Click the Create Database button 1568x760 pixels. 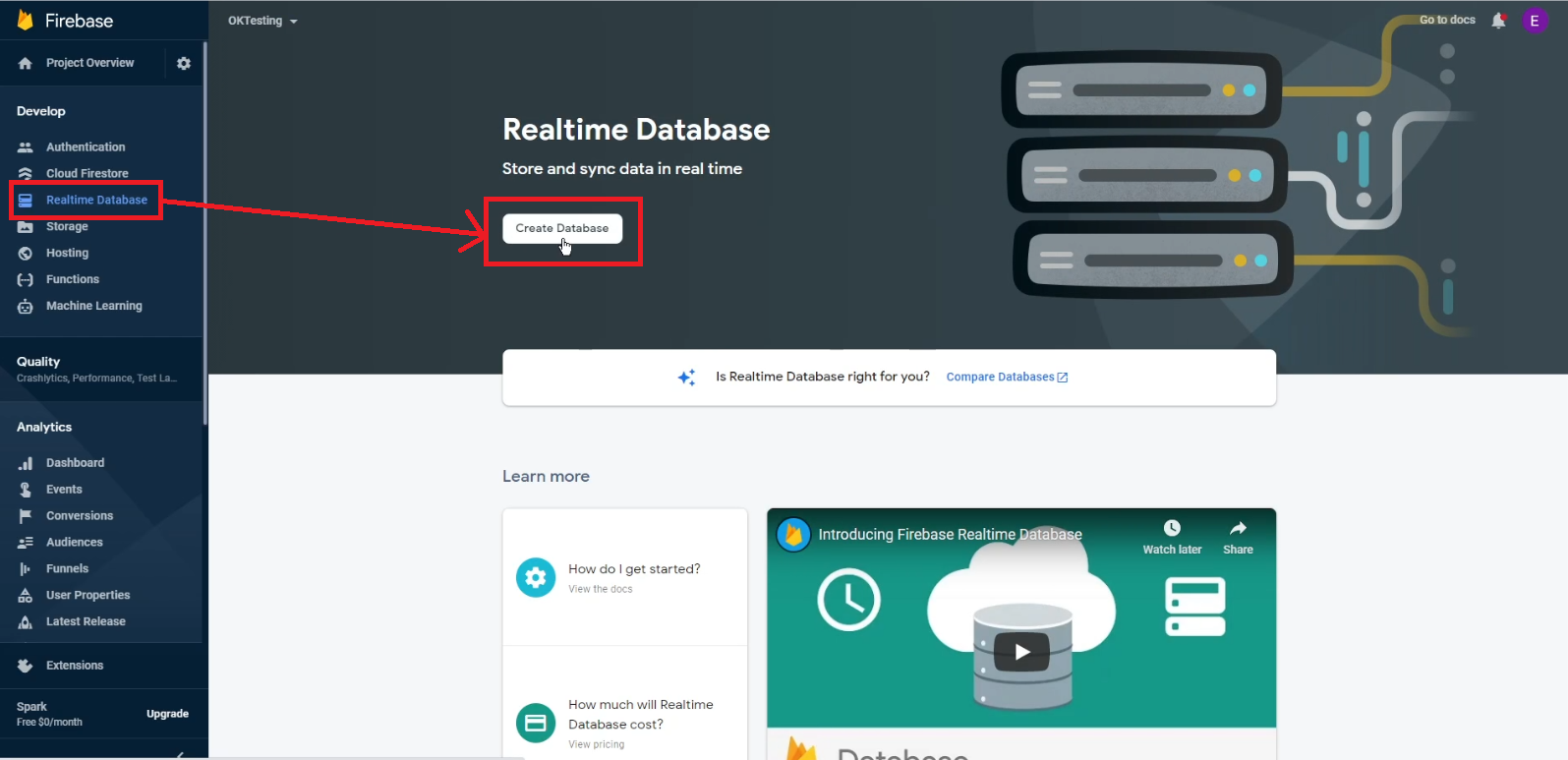562,228
